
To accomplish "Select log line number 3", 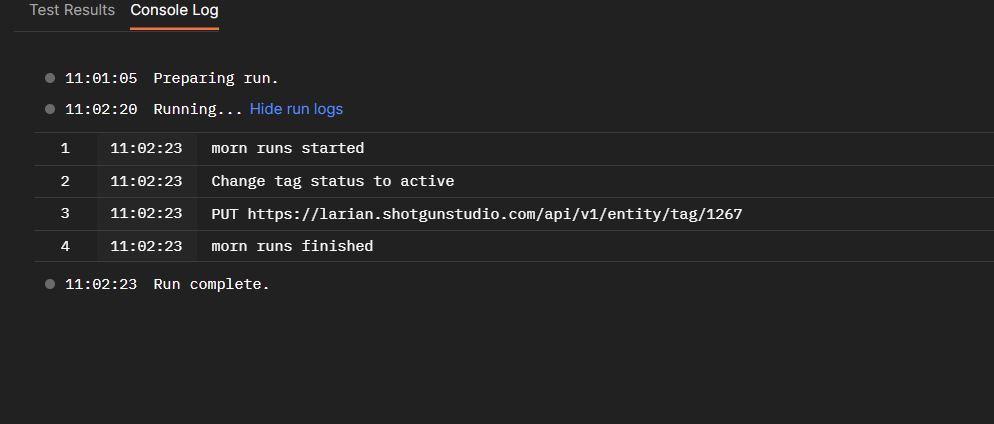I will 65,214.
